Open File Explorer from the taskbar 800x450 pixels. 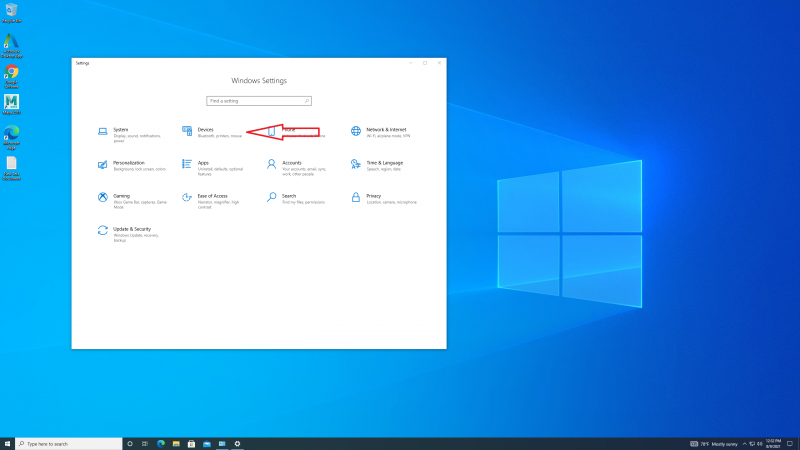[x=176, y=444]
